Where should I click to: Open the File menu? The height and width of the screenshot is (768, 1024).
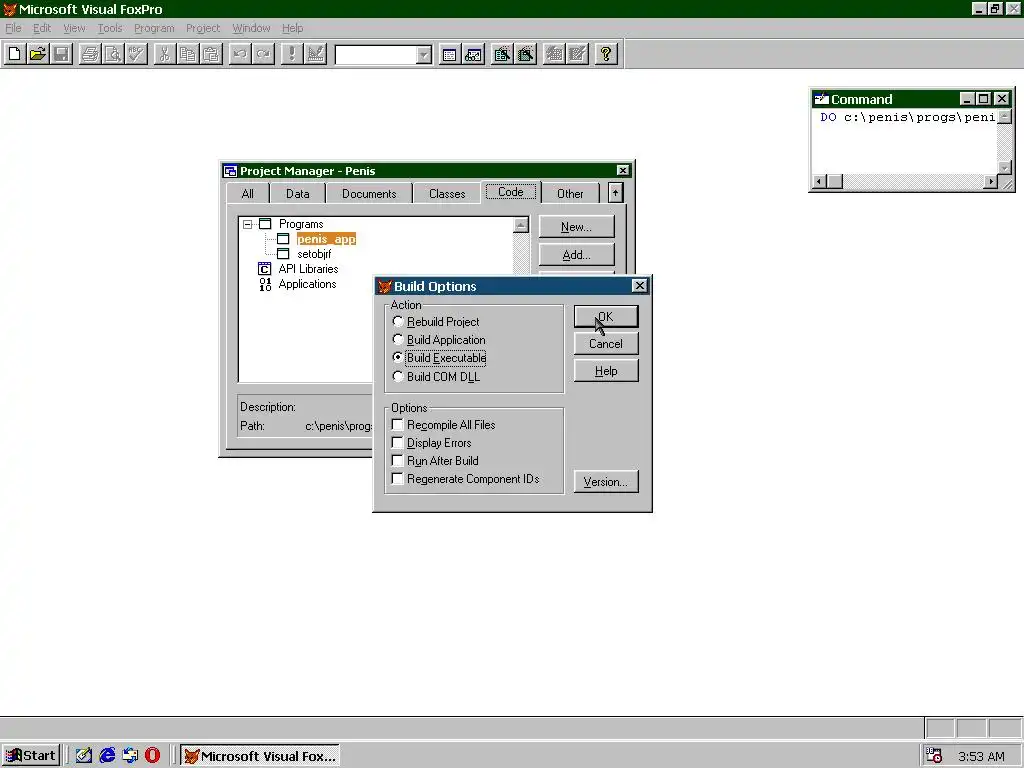pyautogui.click(x=13, y=28)
